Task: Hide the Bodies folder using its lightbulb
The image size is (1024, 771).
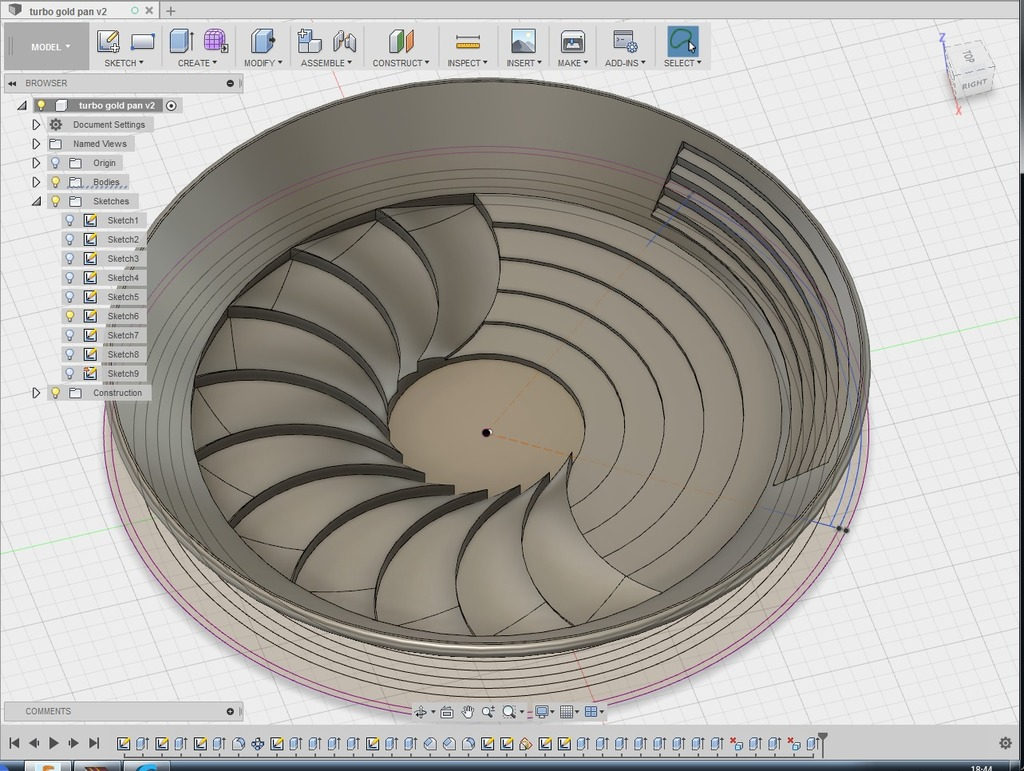Action: coord(56,182)
